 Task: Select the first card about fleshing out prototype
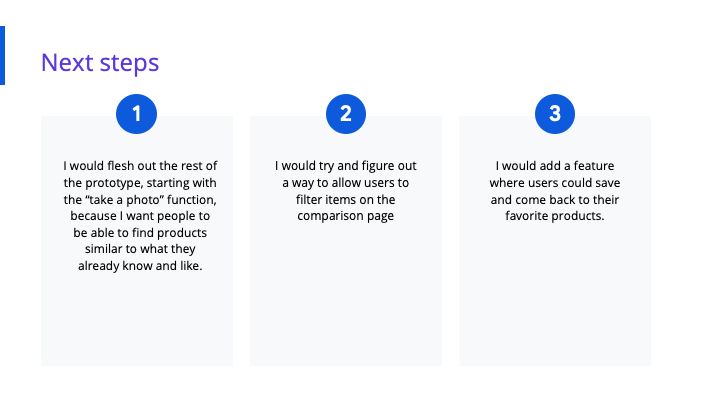(137, 241)
